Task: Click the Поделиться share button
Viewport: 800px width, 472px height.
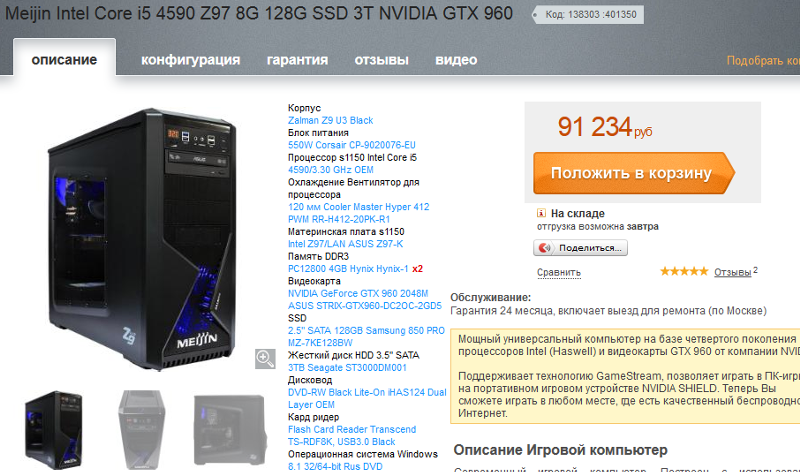Action: tap(581, 248)
